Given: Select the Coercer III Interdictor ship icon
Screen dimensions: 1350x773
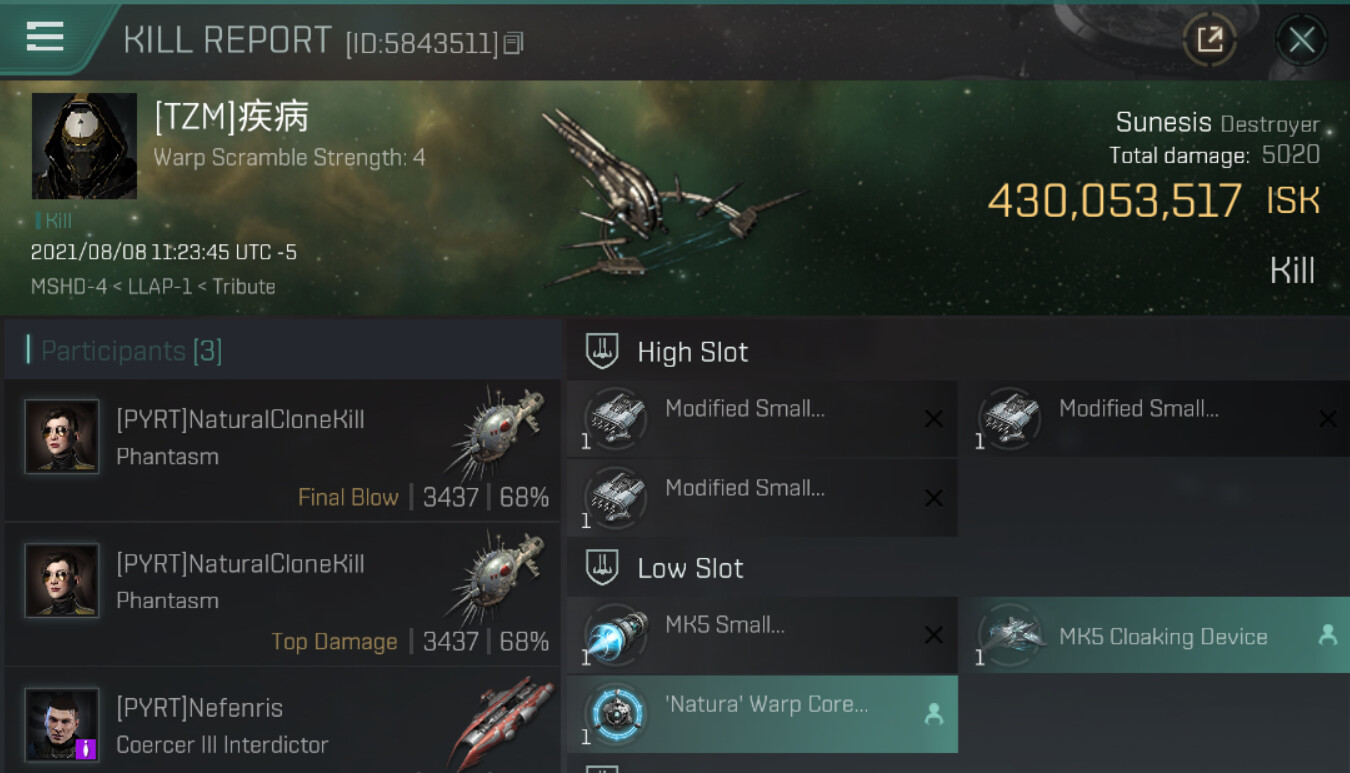Looking at the screenshot, I should click(x=501, y=722).
